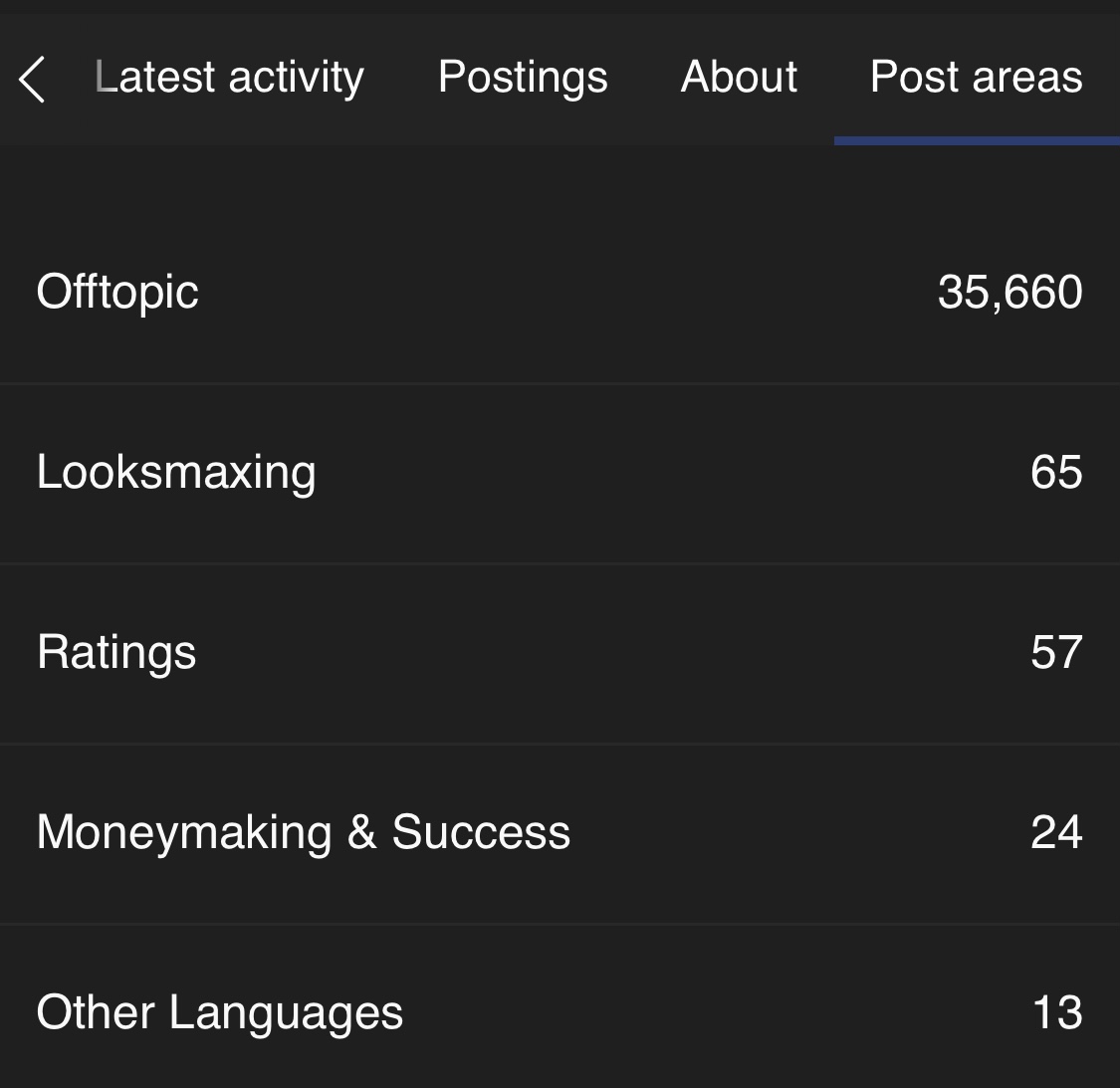Go to the About tab
The width and height of the screenshot is (1120, 1088).
pyautogui.click(x=739, y=78)
